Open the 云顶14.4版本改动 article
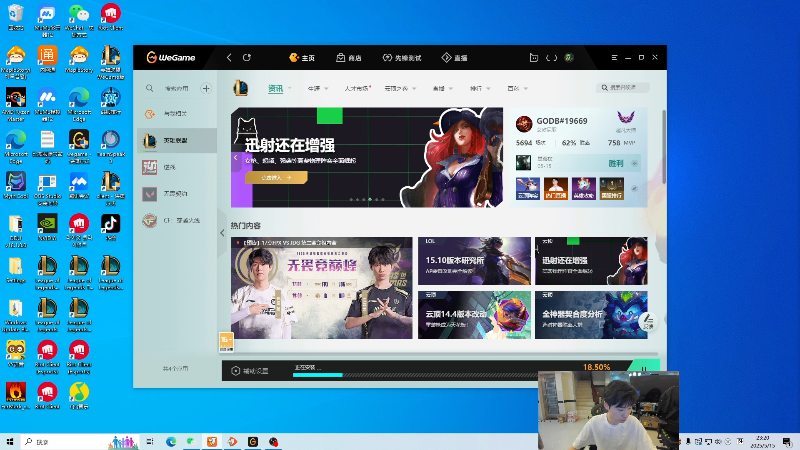Viewport: 800px width, 450px height. [x=474, y=315]
